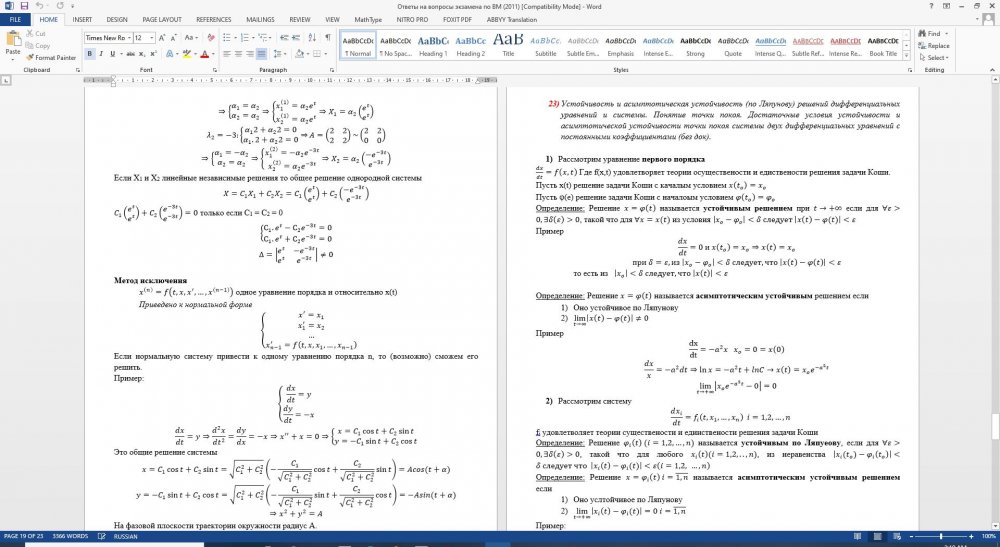Toggle Bold formatting
The height and width of the screenshot is (547, 1000).
(90, 53)
